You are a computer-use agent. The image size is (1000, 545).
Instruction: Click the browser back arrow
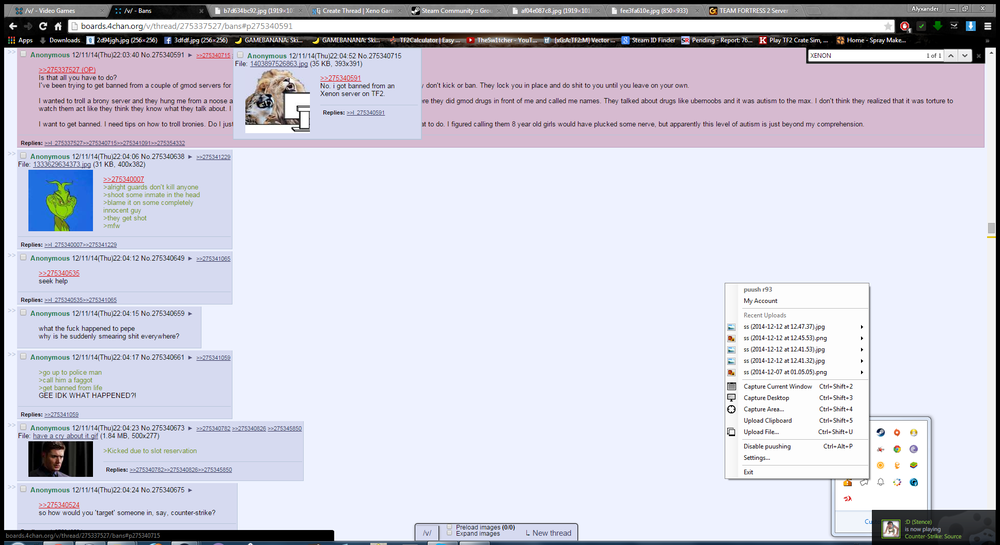pos(13,26)
